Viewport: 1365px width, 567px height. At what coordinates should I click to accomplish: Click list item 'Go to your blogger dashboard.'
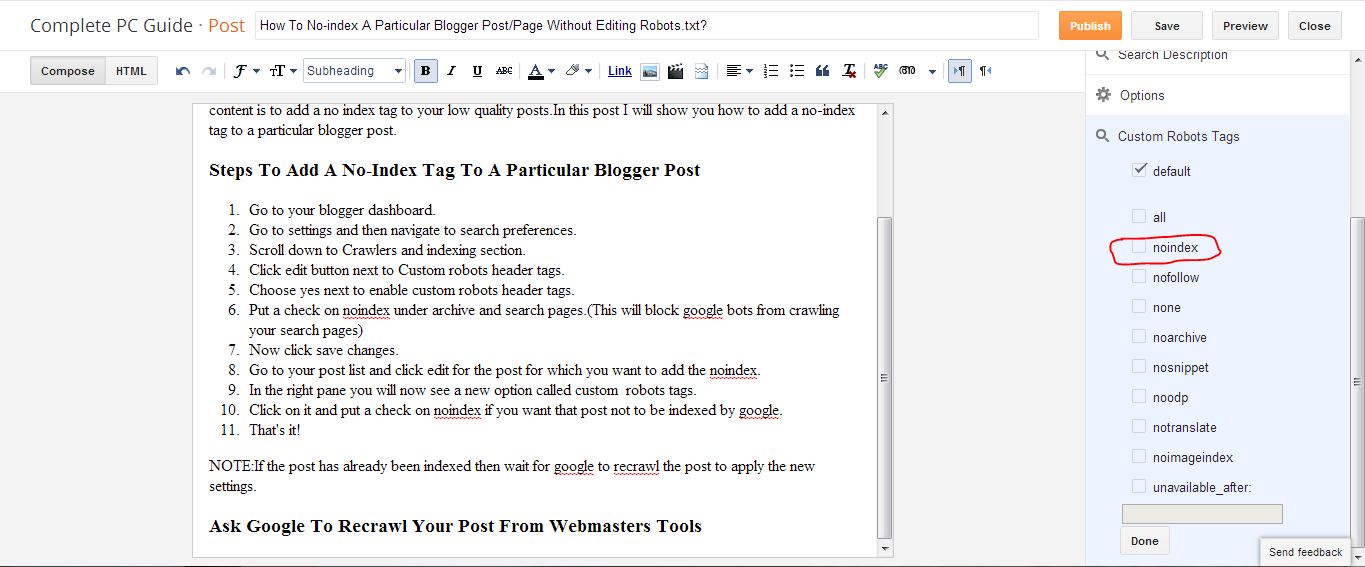pyautogui.click(x=342, y=210)
